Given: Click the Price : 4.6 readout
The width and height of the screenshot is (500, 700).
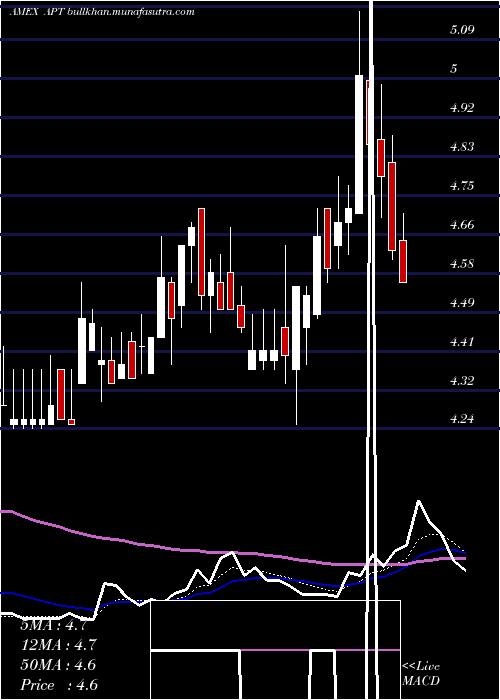Looking at the screenshot, I should click(58, 685).
